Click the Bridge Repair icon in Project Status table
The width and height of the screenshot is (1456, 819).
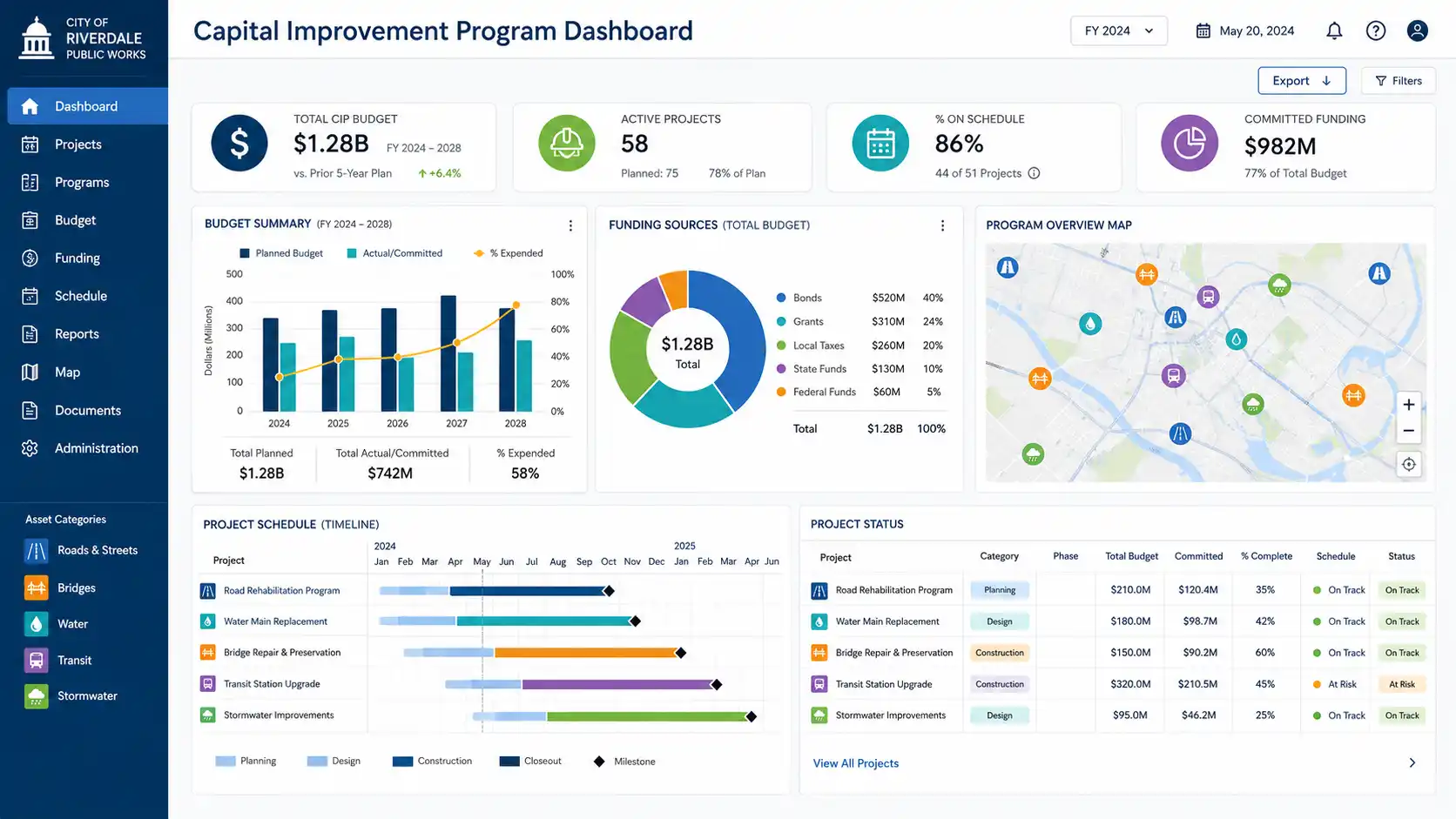click(819, 653)
